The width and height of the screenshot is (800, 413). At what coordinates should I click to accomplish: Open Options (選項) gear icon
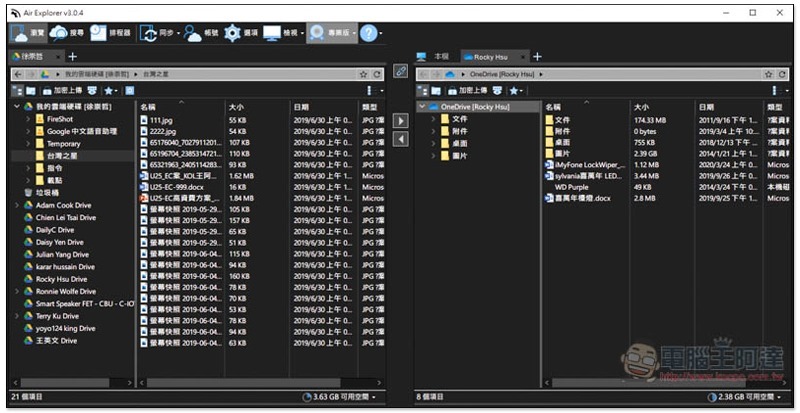pyautogui.click(x=241, y=33)
